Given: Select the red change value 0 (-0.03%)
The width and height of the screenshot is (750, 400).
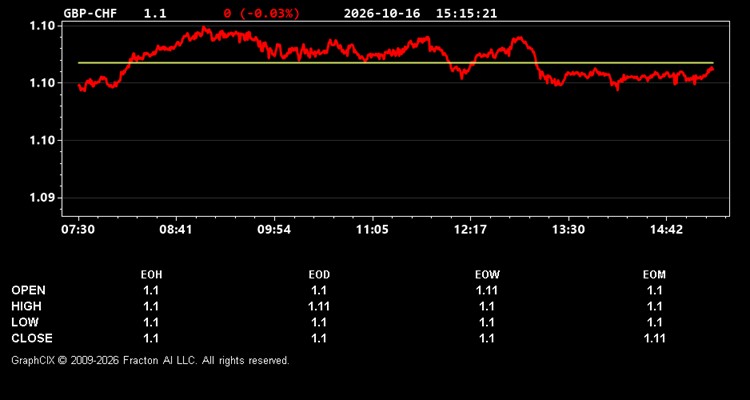Looking at the screenshot, I should 262,13.
